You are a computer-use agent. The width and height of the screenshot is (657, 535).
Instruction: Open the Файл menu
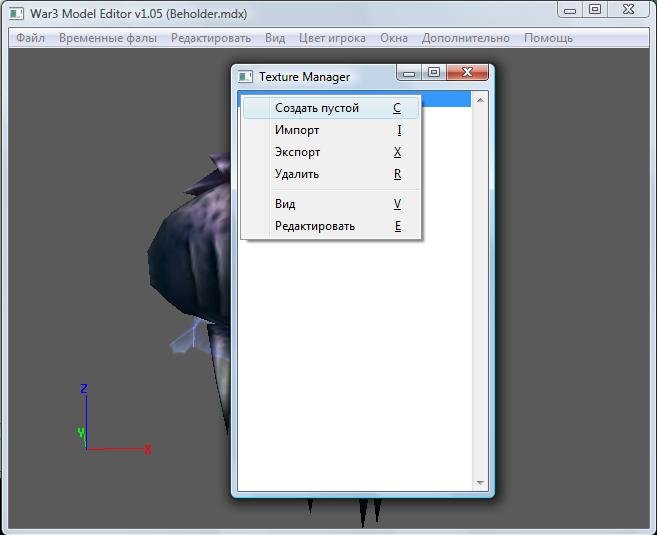(x=30, y=38)
